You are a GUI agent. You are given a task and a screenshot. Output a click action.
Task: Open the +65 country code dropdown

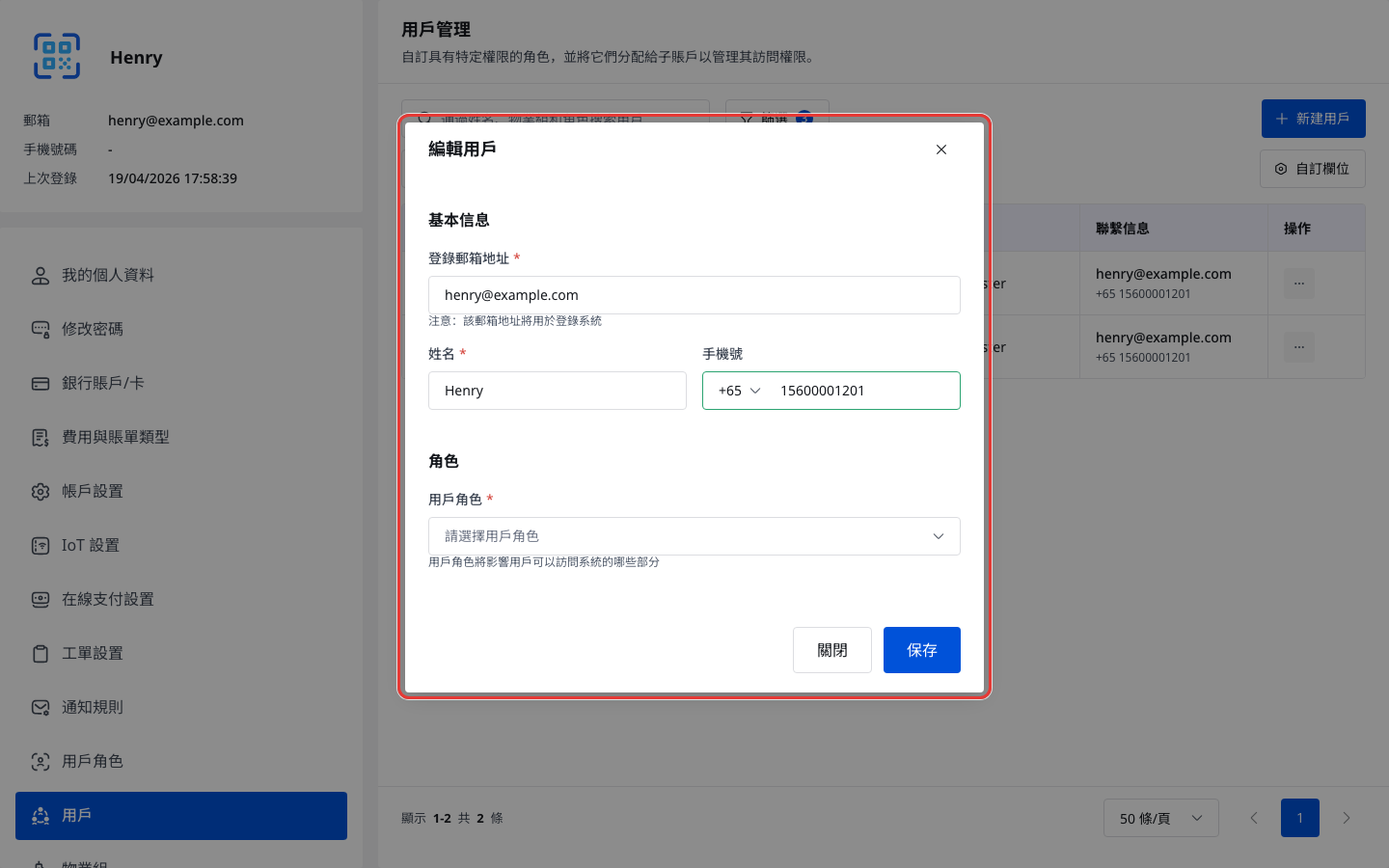click(x=740, y=391)
